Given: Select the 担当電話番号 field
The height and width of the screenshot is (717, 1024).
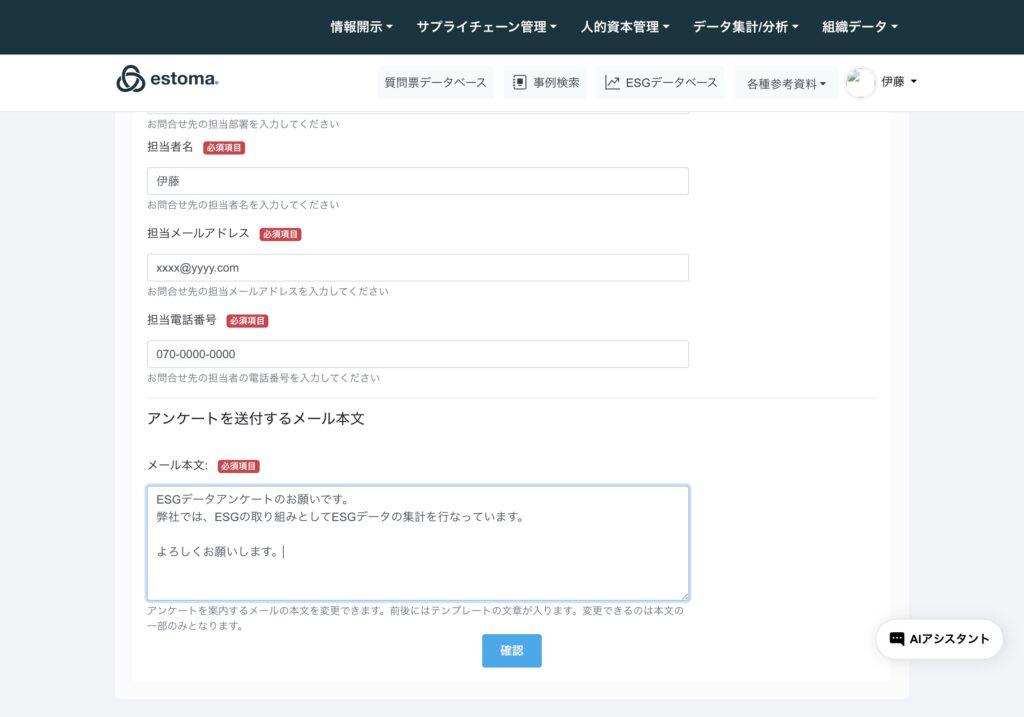Looking at the screenshot, I should tap(417, 354).
